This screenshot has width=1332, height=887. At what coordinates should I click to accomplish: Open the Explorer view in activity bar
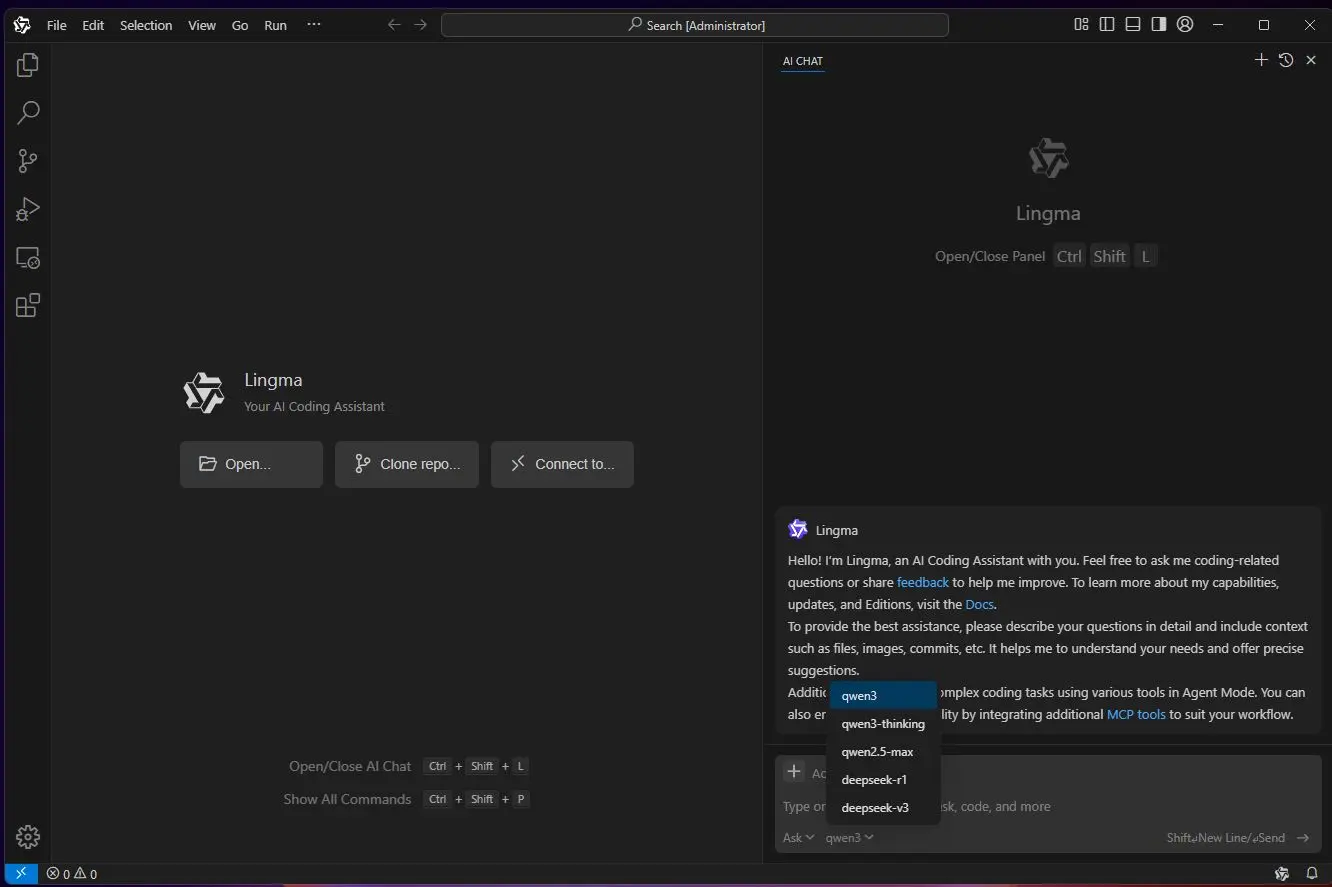click(28, 65)
